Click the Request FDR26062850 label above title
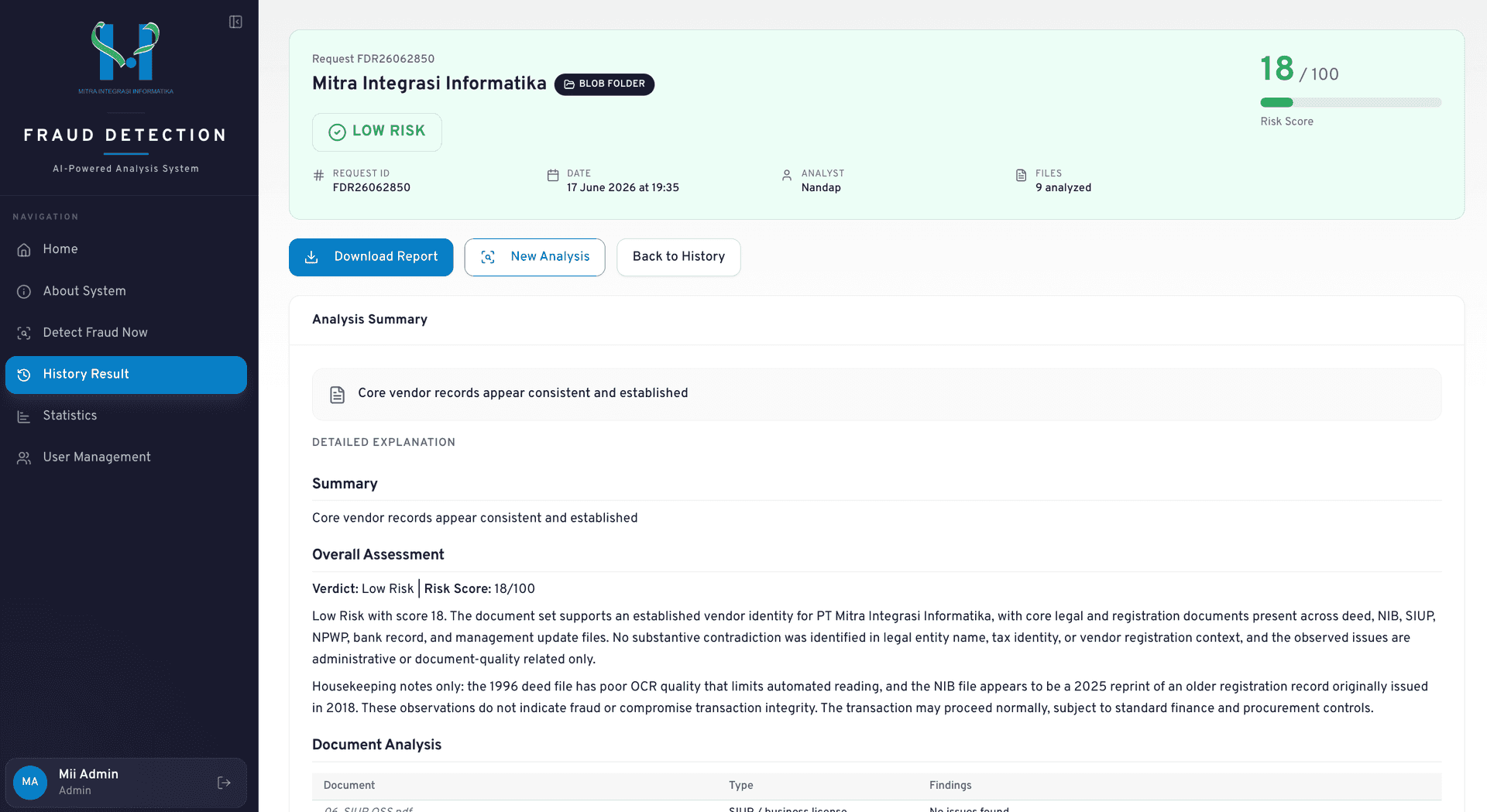The width and height of the screenshot is (1487, 812). [x=373, y=59]
